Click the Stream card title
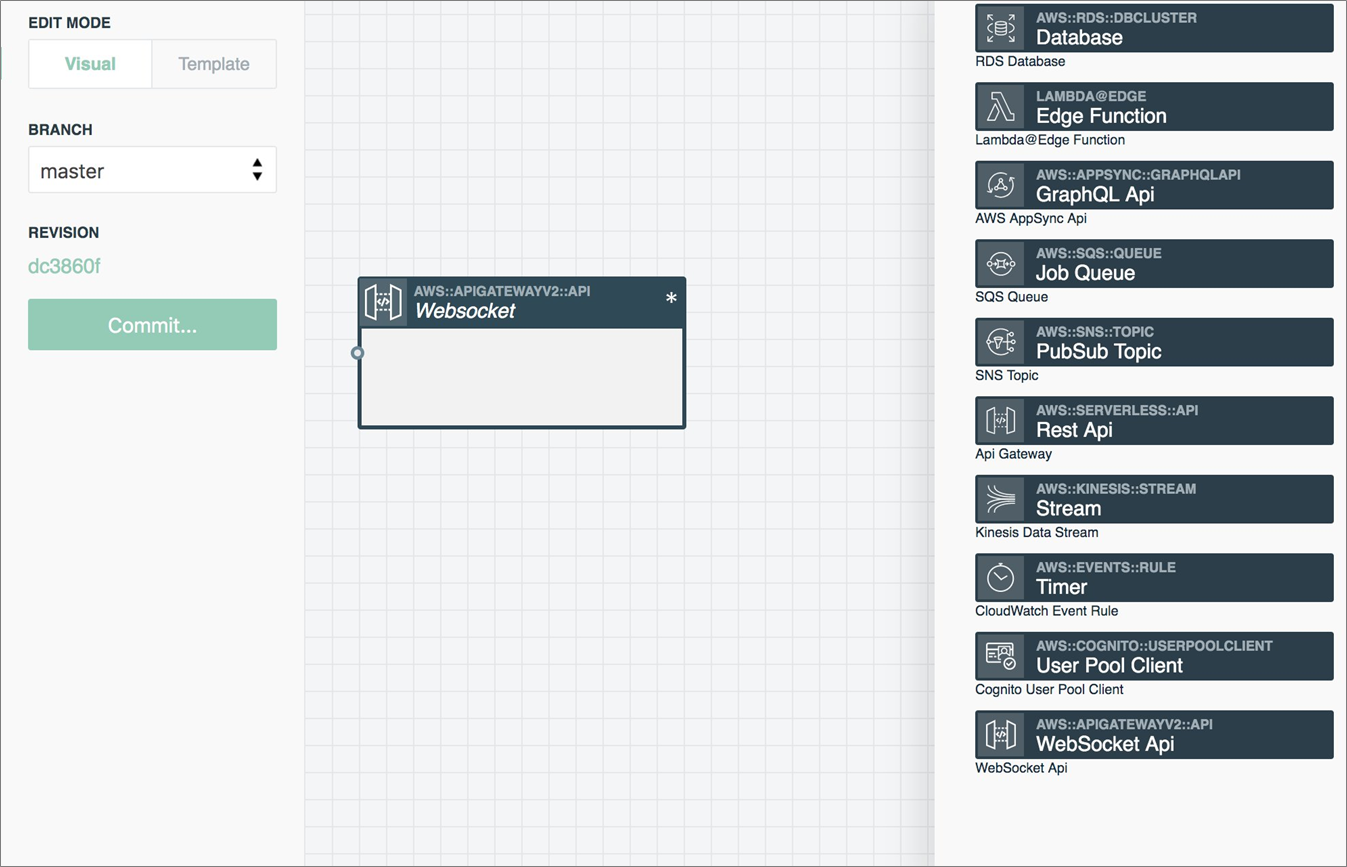The height and width of the screenshot is (867, 1347). tap(1068, 508)
